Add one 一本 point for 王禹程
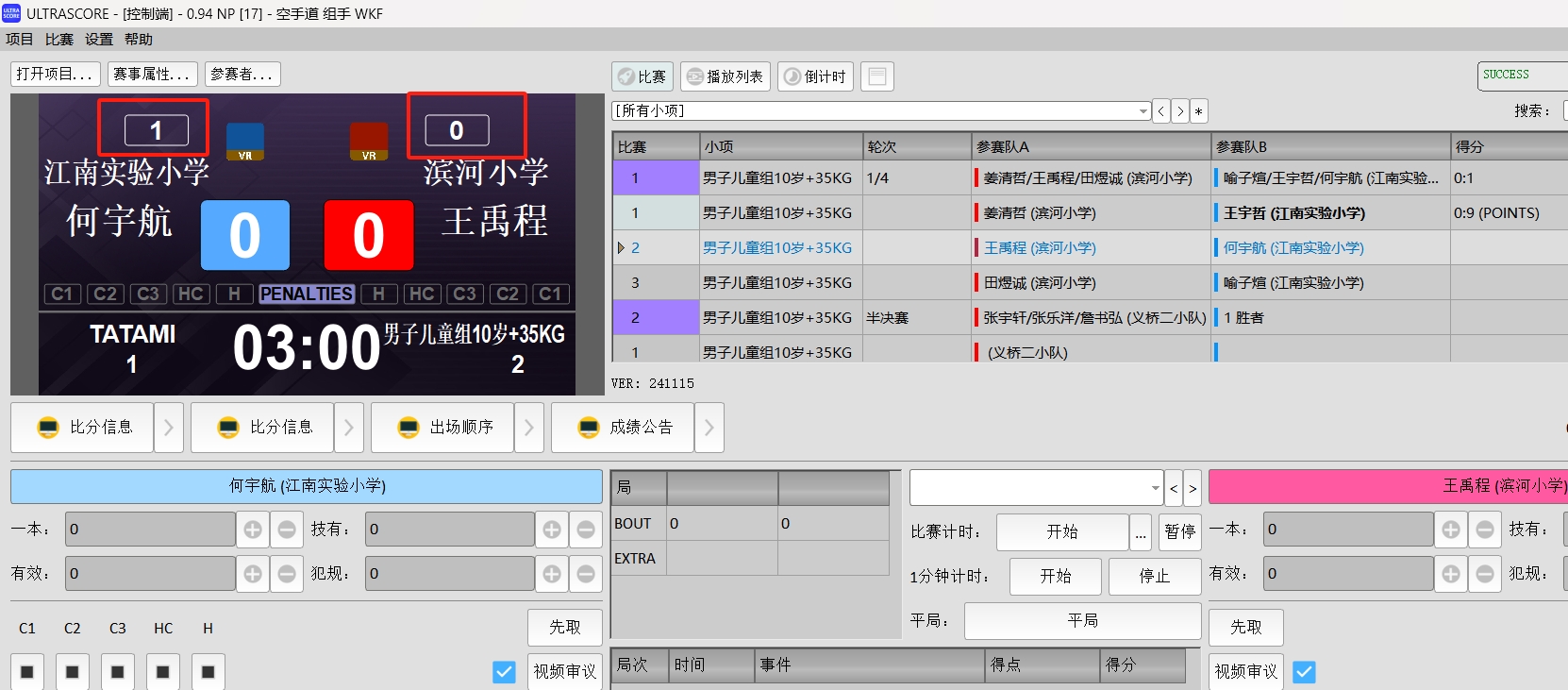 point(1451,530)
